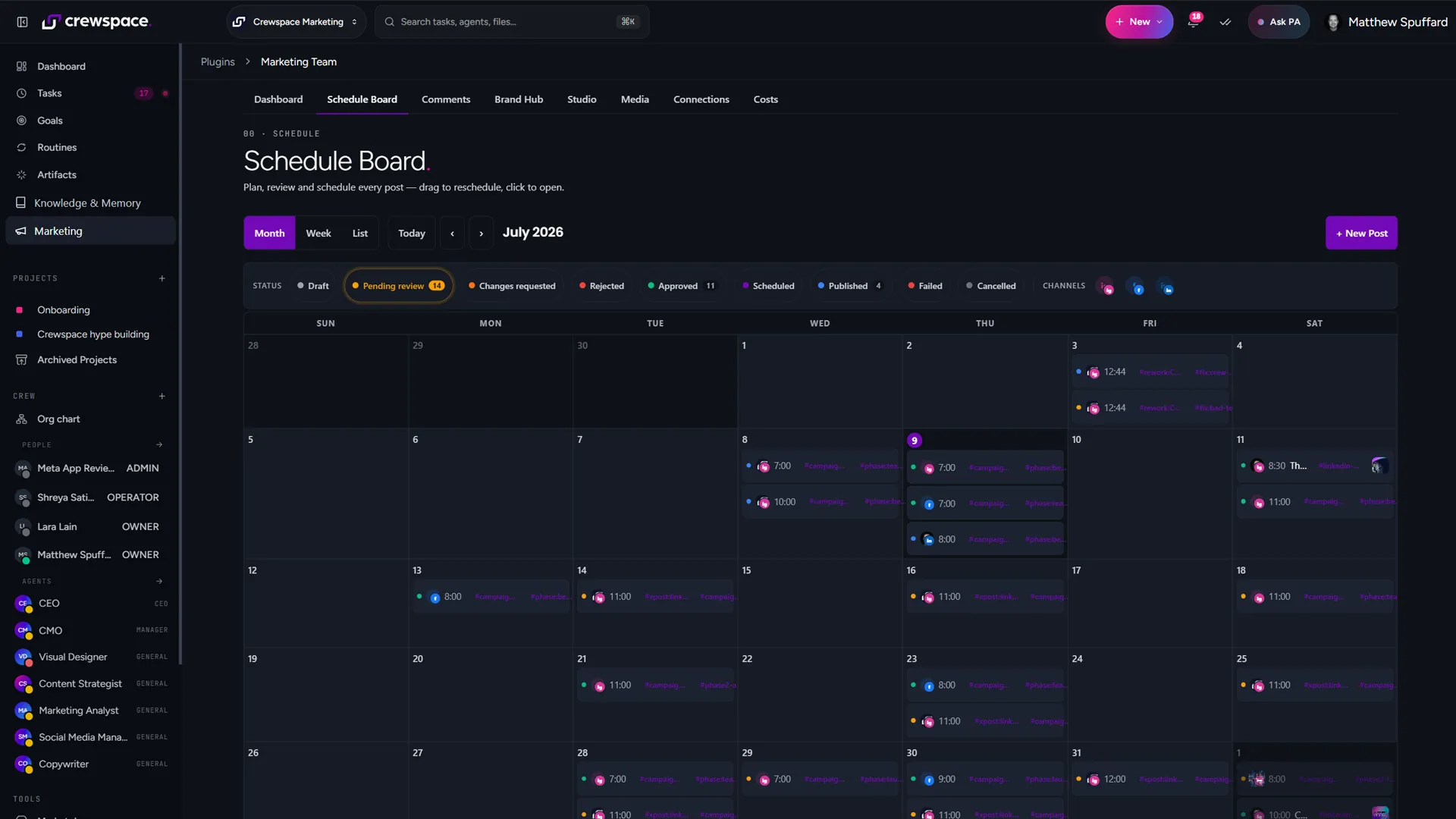Select Marketing in the sidebar

pos(91,231)
